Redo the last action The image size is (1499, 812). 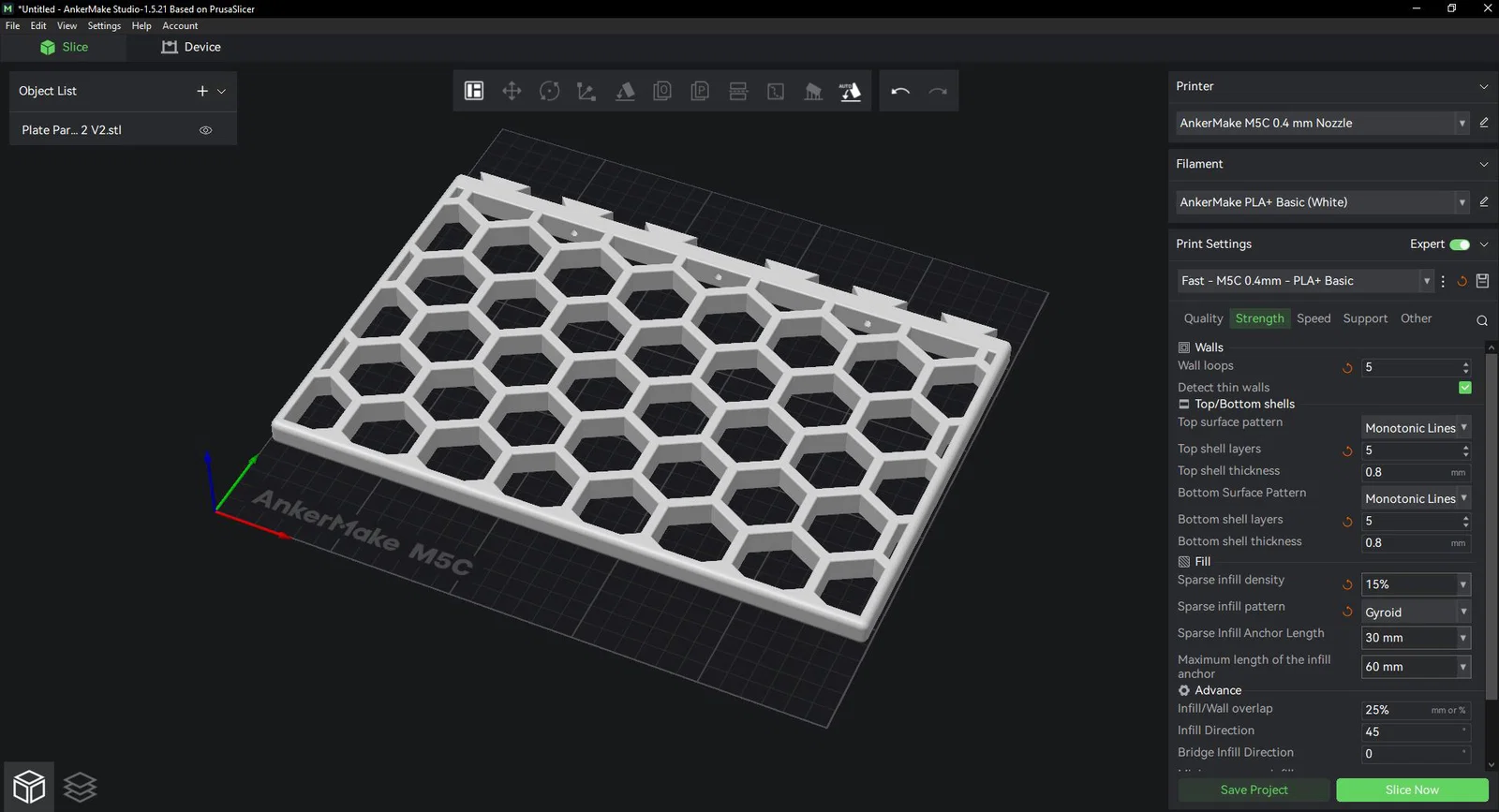(x=938, y=91)
